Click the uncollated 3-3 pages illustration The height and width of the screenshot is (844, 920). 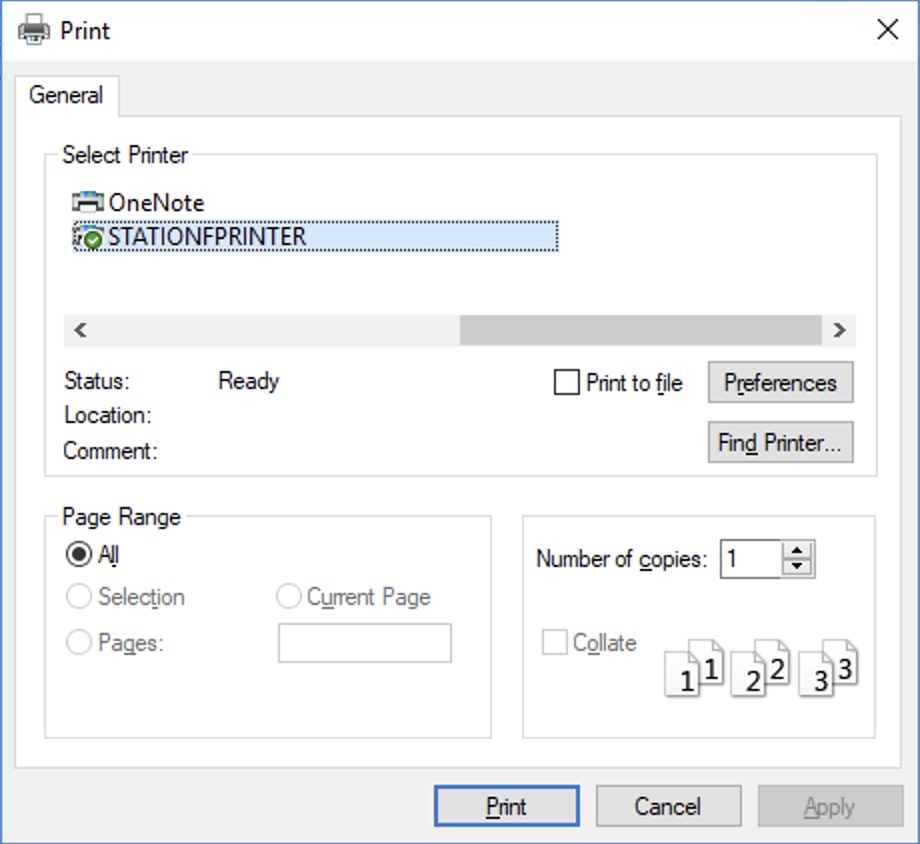(x=828, y=668)
